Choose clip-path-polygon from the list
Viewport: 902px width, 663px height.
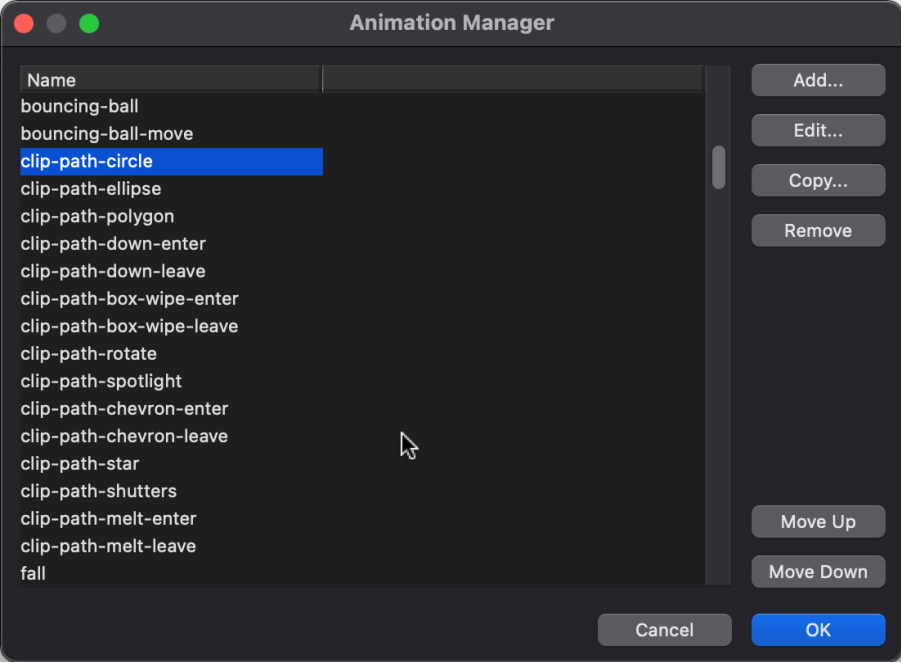(x=171, y=216)
